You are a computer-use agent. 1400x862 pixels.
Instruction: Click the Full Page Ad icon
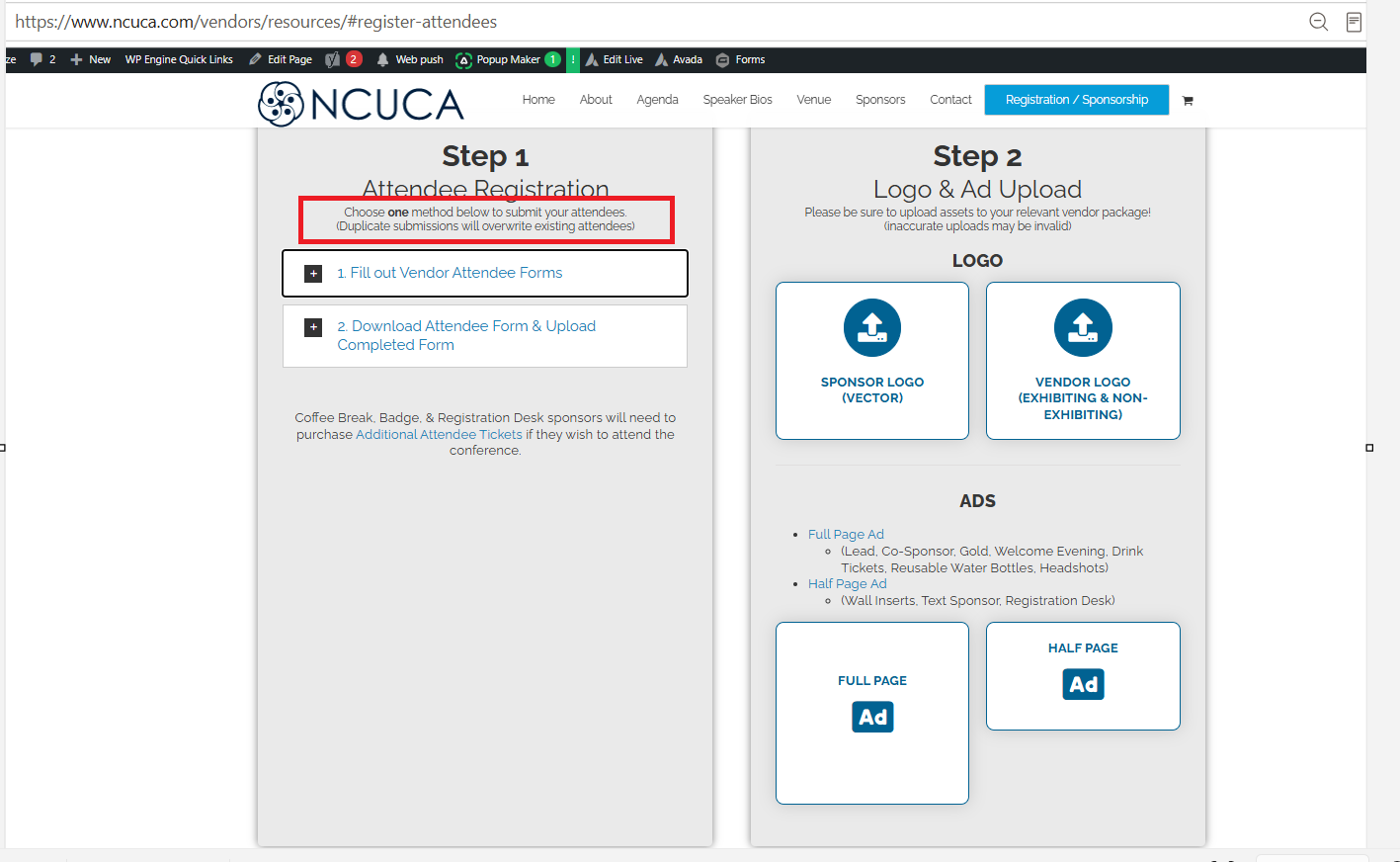click(x=872, y=717)
